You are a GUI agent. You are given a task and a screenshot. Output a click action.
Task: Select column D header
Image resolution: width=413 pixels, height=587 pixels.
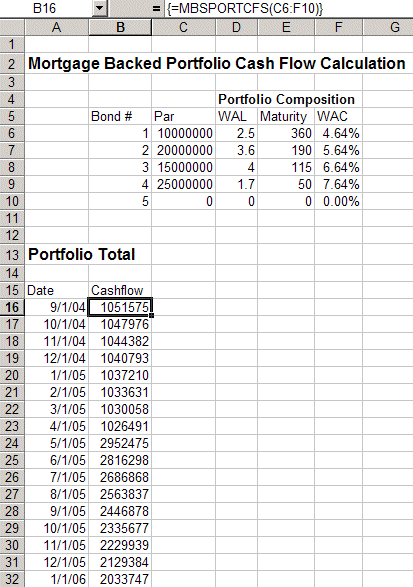[x=236, y=27]
